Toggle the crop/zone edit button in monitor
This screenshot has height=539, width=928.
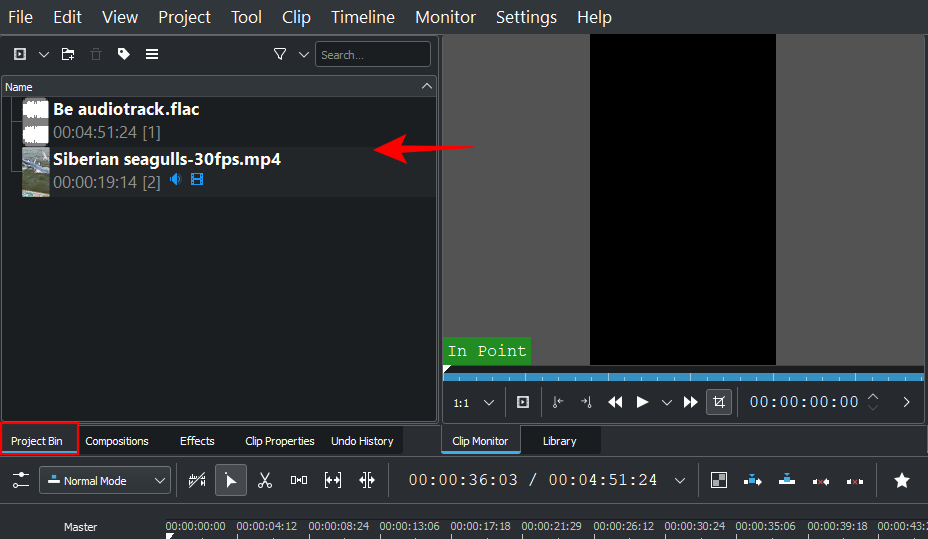tap(718, 402)
